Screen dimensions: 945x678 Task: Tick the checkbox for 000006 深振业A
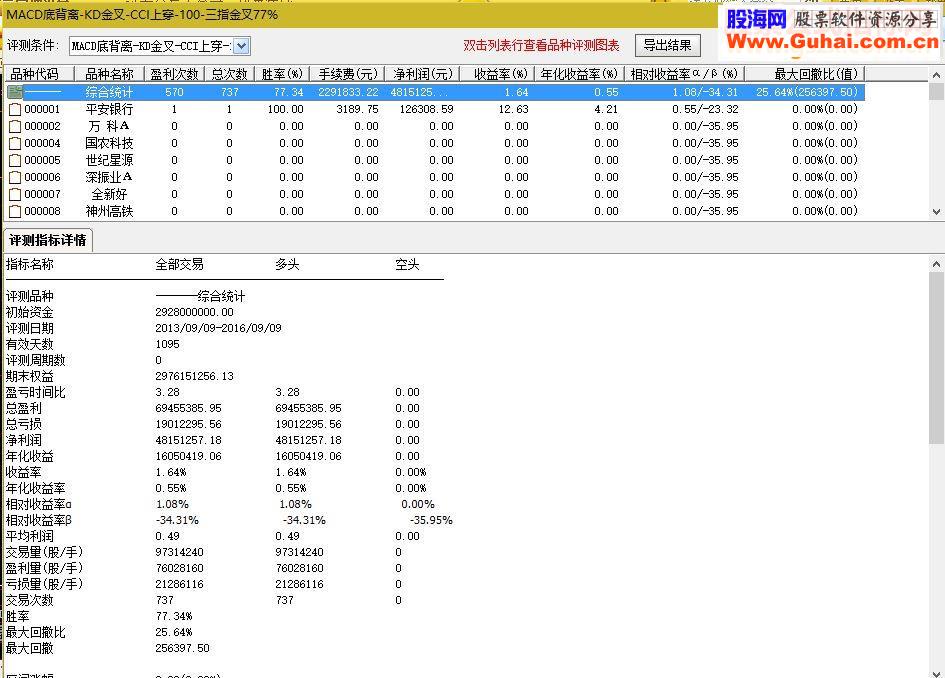click(15, 177)
